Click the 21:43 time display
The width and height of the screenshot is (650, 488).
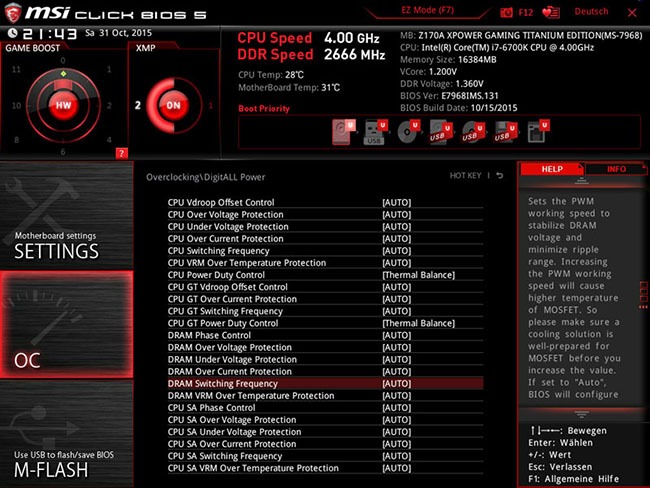click(50, 34)
